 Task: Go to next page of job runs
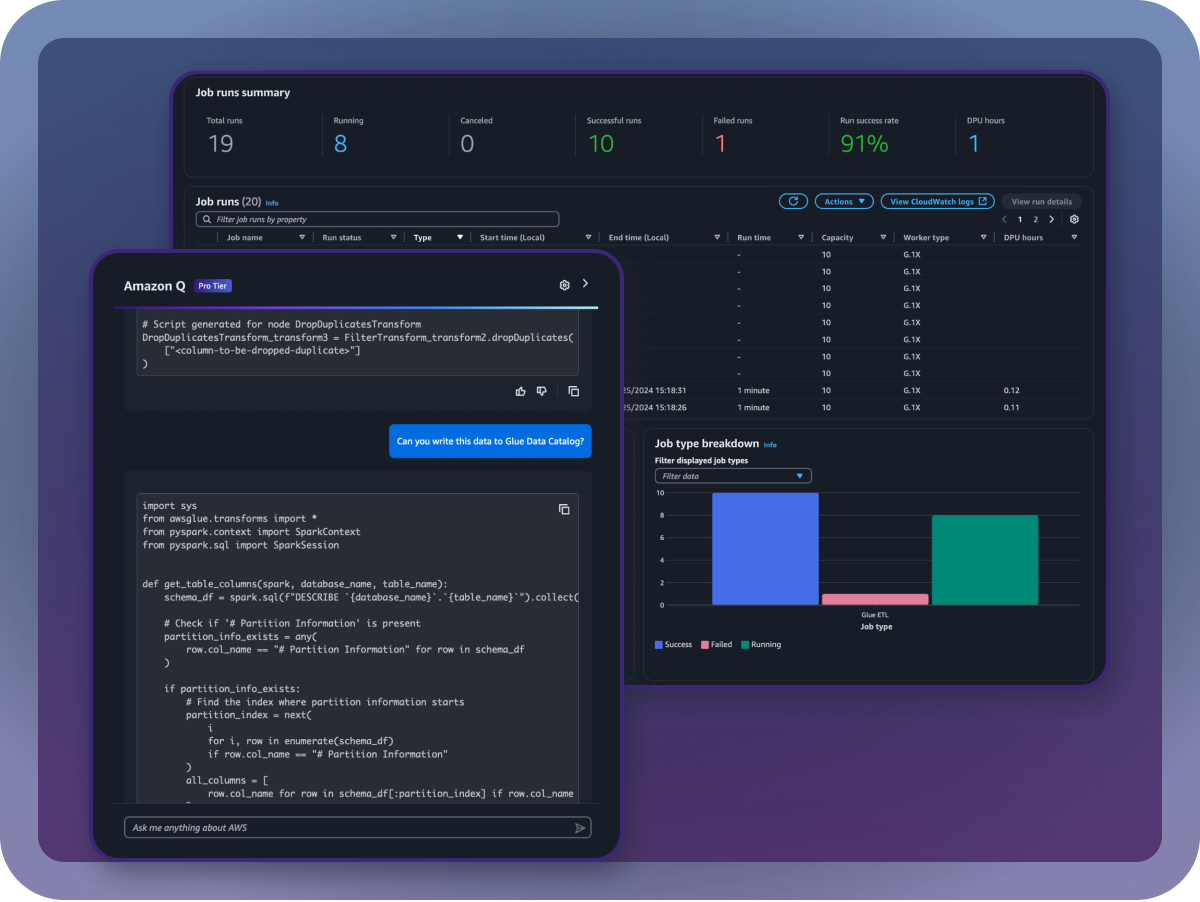click(1051, 219)
